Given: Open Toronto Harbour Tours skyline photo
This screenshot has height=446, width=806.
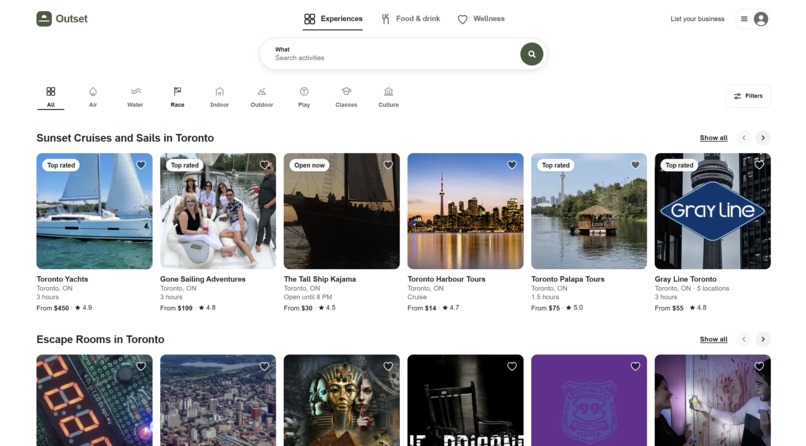Looking at the screenshot, I should pos(466,211).
